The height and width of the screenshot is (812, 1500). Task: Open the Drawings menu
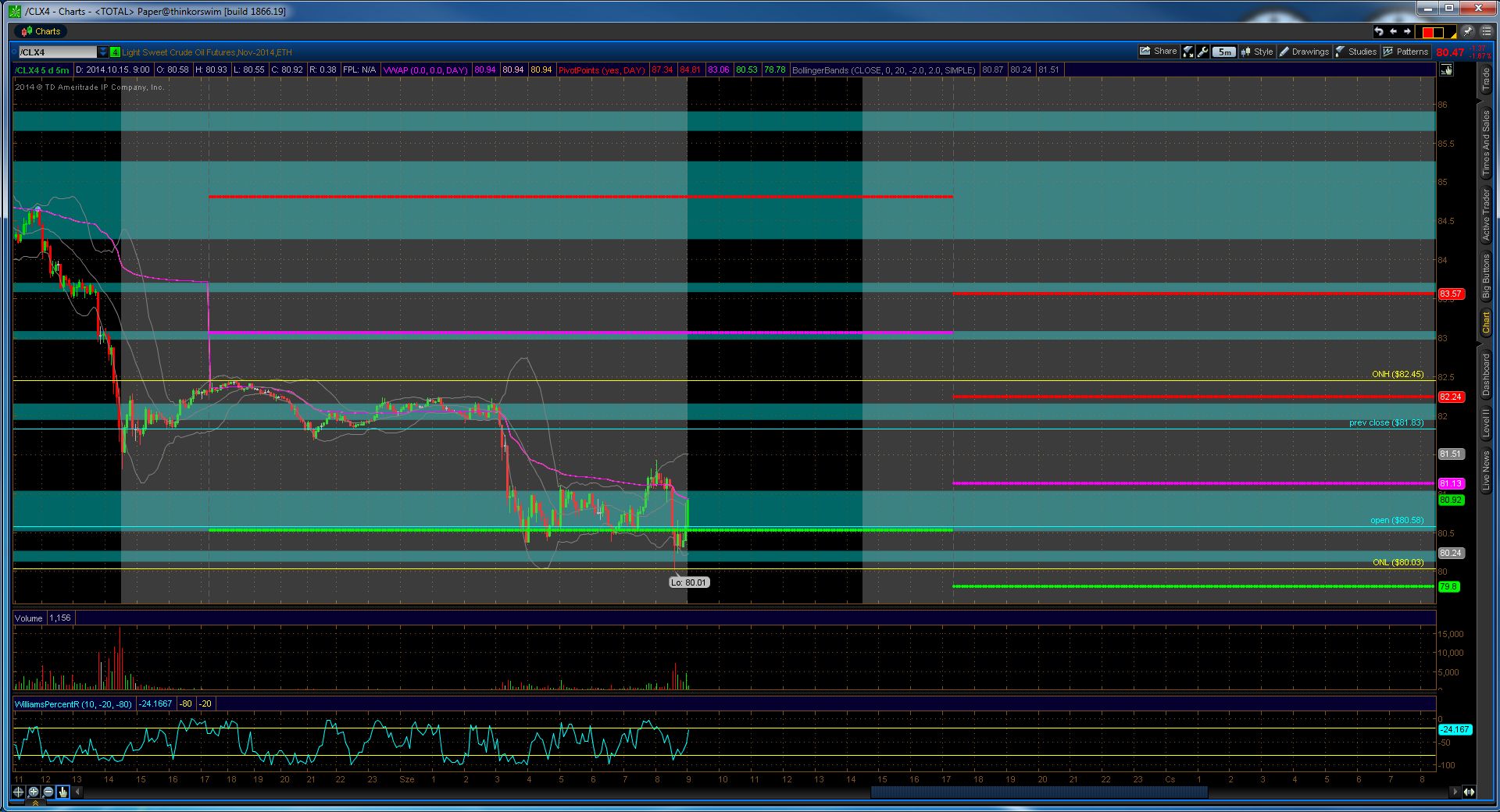pyautogui.click(x=1304, y=52)
